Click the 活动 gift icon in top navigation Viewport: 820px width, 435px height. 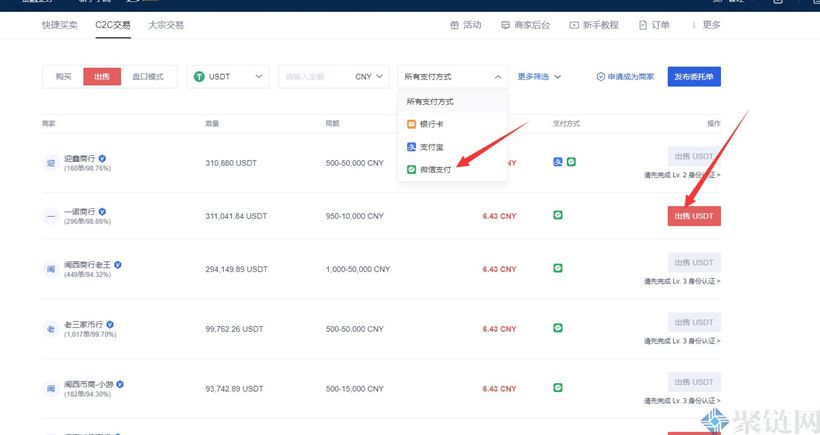coord(455,25)
